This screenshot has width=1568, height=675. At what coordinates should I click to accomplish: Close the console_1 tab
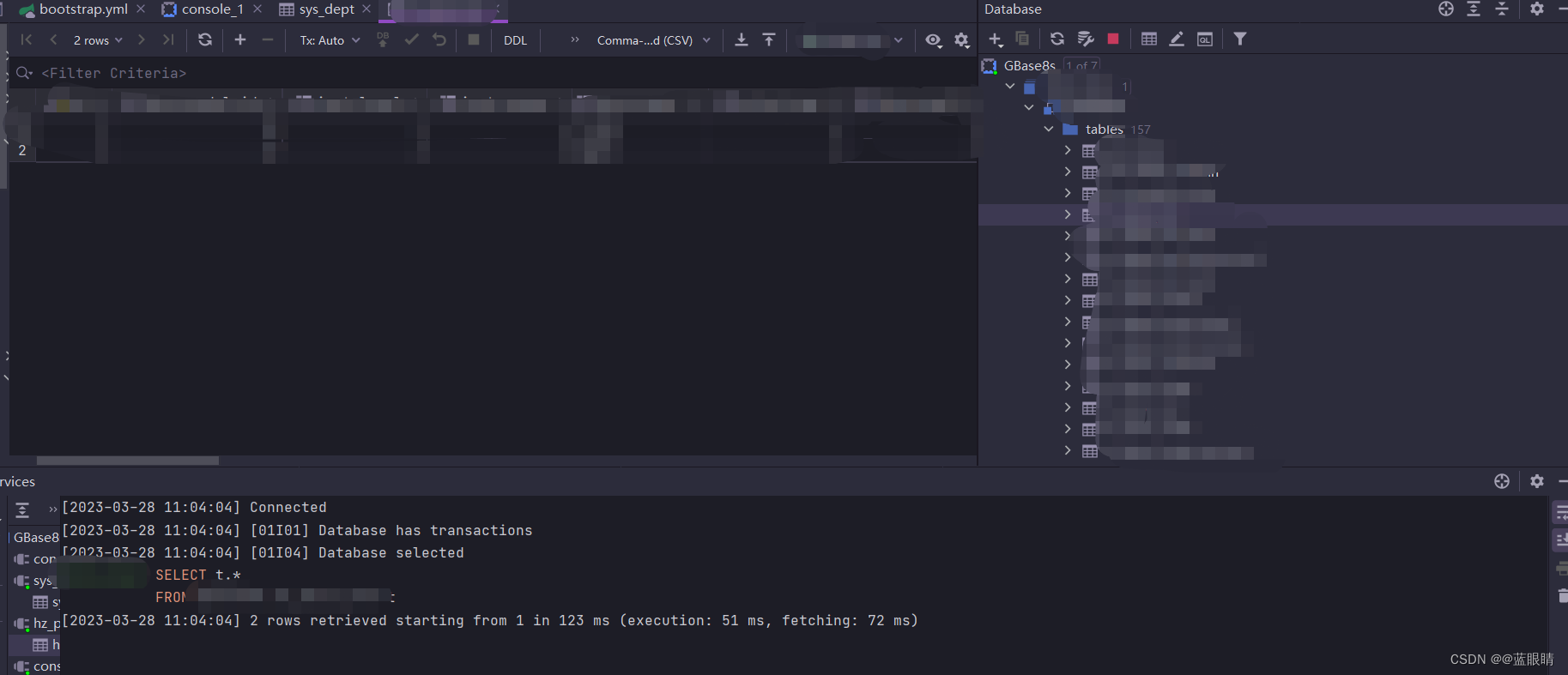[x=257, y=9]
